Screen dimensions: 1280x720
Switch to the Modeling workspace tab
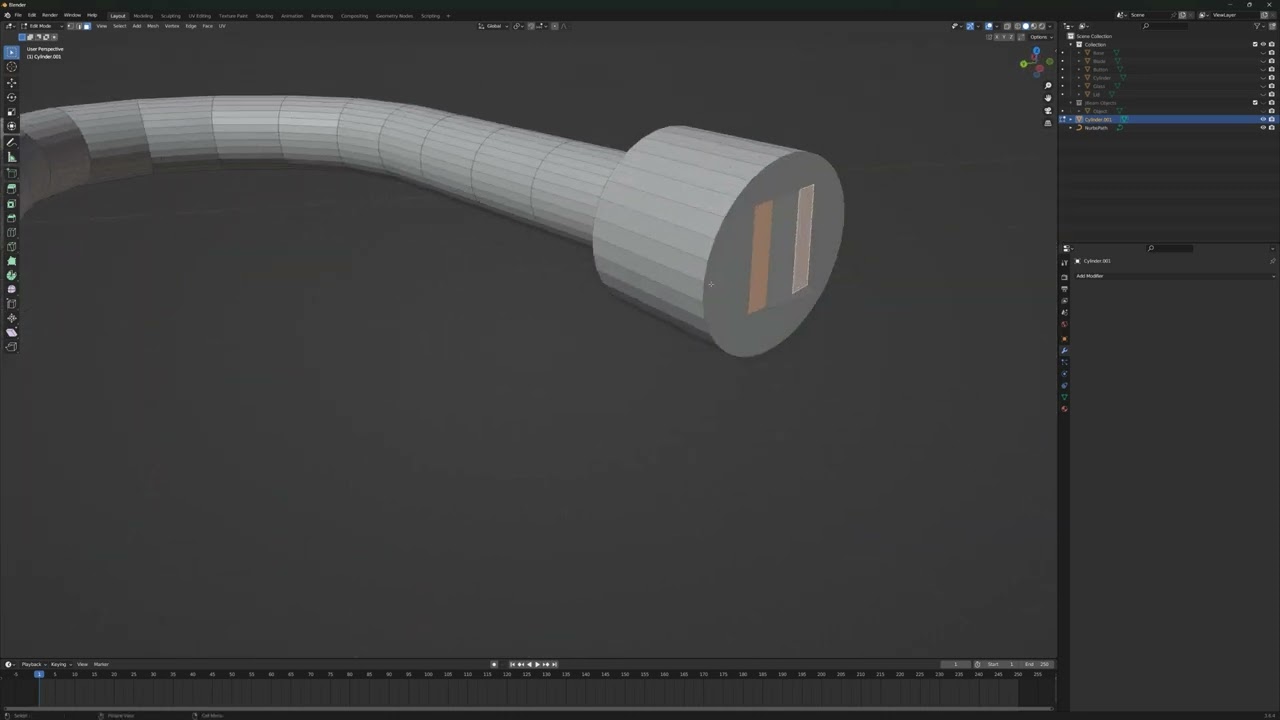143,15
